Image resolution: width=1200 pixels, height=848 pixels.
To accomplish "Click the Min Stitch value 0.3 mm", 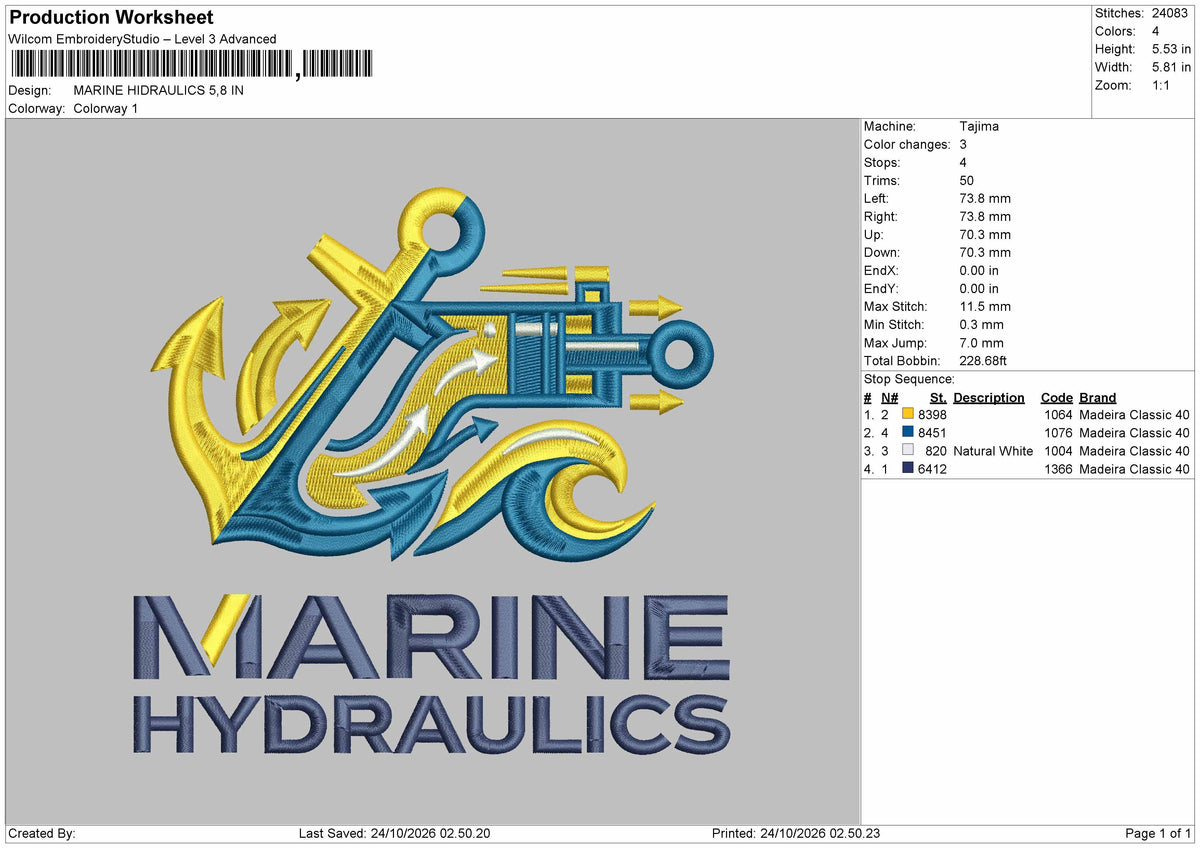I will pyautogui.click(x=981, y=324).
